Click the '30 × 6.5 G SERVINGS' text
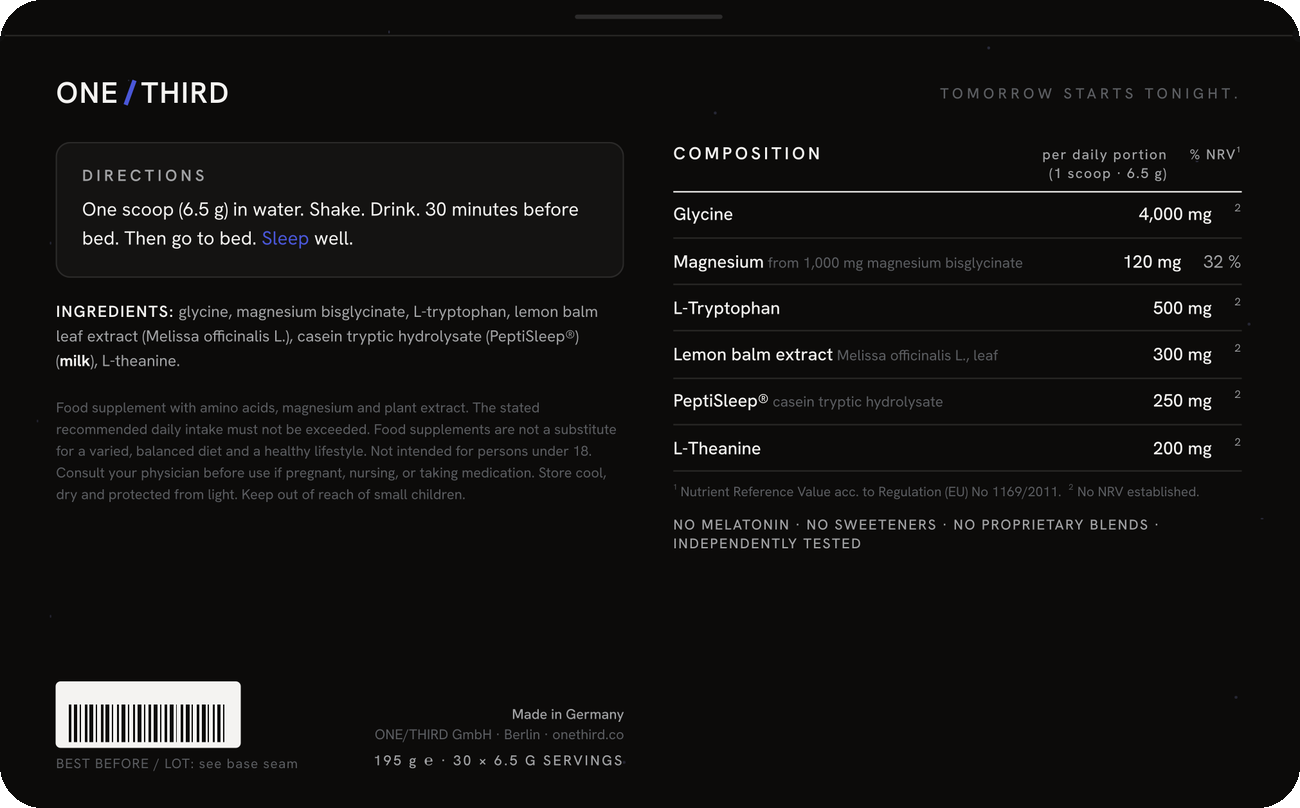Viewport: 1300px width, 808px height. pos(538,761)
